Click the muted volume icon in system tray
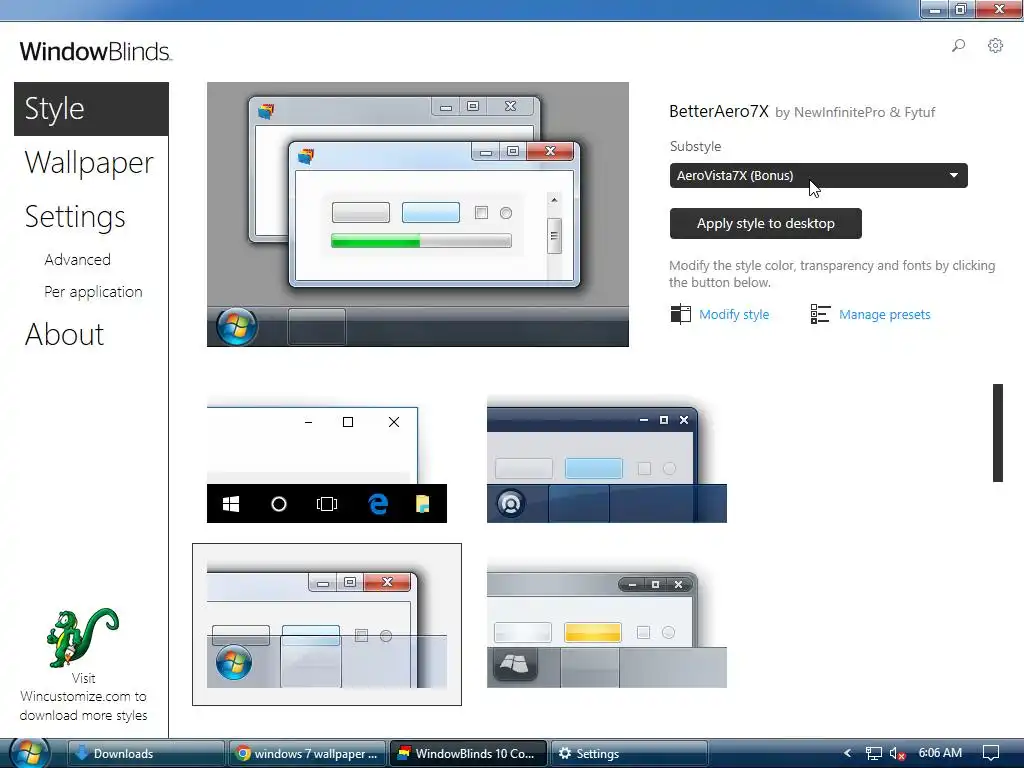Screen dimensions: 1024x768 (897, 754)
